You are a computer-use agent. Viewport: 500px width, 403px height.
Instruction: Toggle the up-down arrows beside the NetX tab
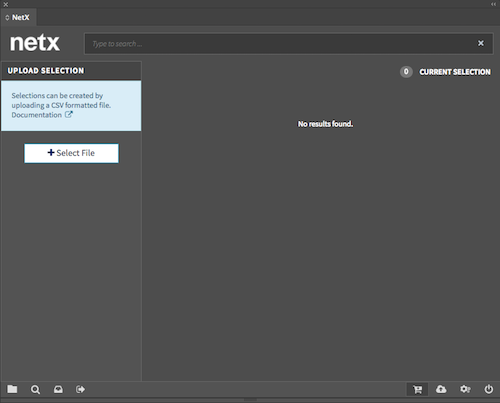7,18
